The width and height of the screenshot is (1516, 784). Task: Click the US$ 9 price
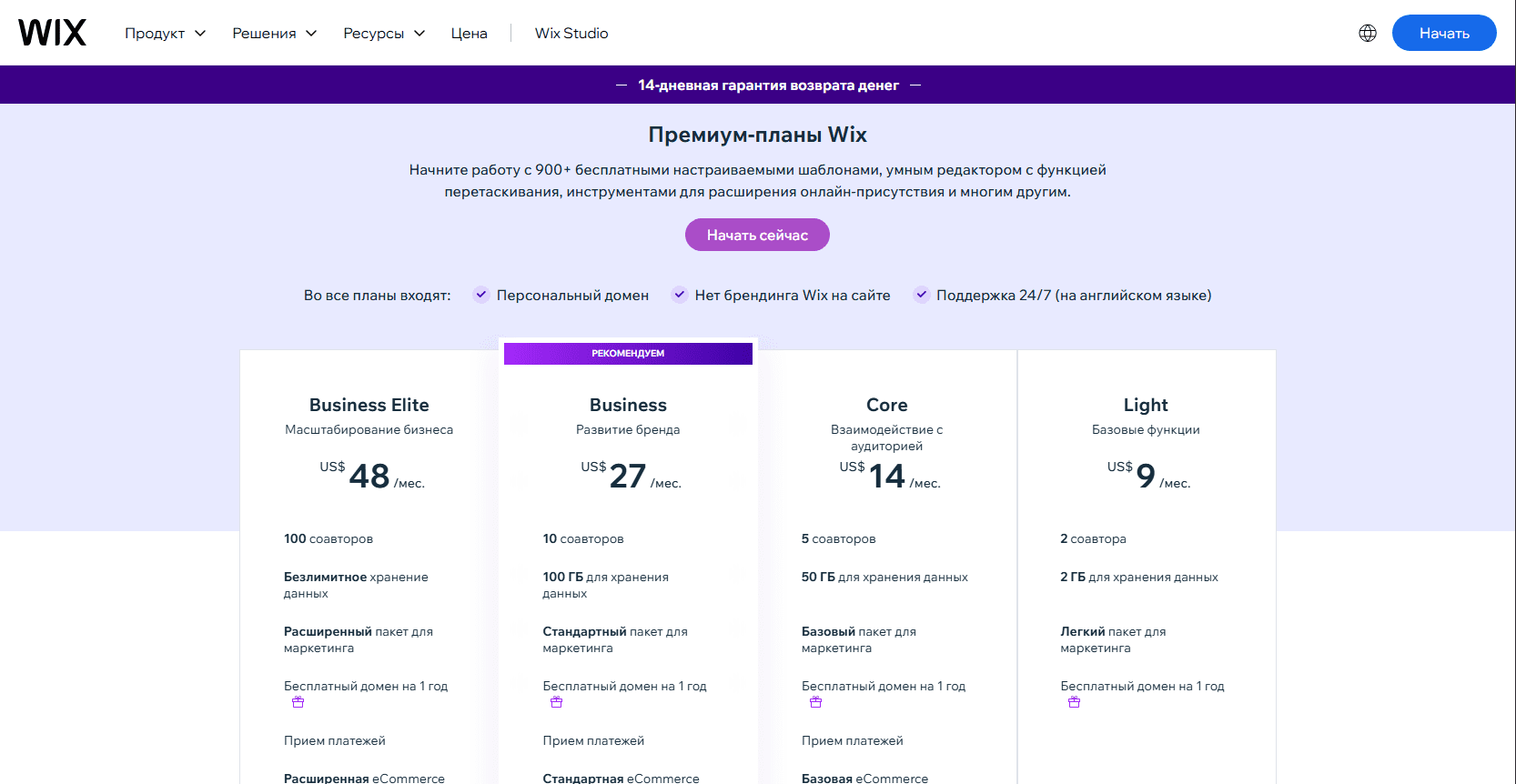tap(1148, 476)
